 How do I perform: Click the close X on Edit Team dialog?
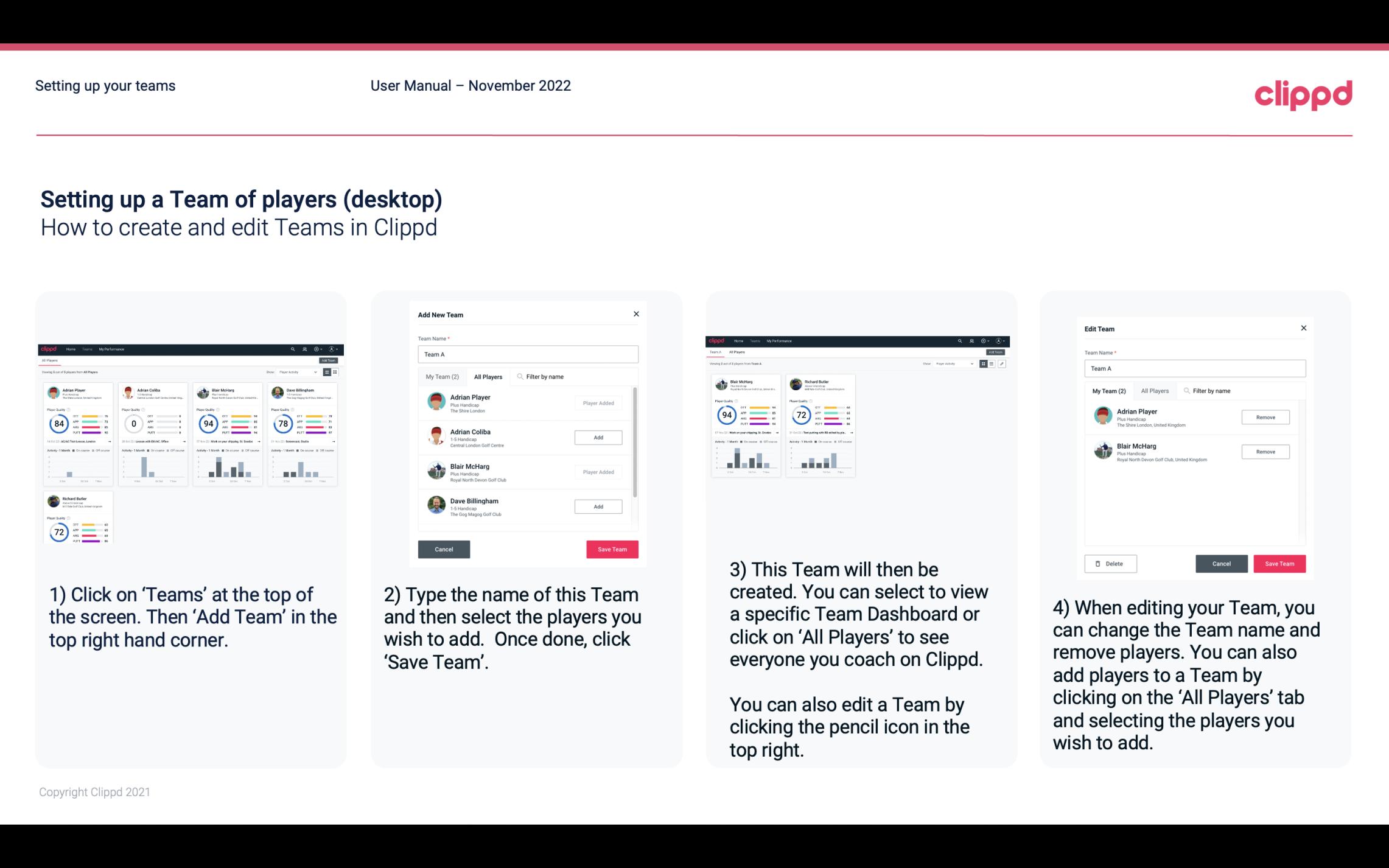tap(1303, 329)
